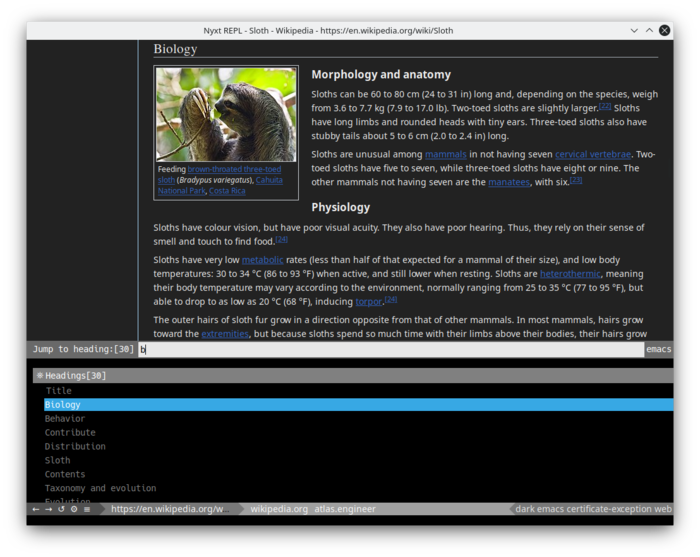Click the emacs mode indicator in prompt
This screenshot has width=700, height=557.
click(658, 349)
